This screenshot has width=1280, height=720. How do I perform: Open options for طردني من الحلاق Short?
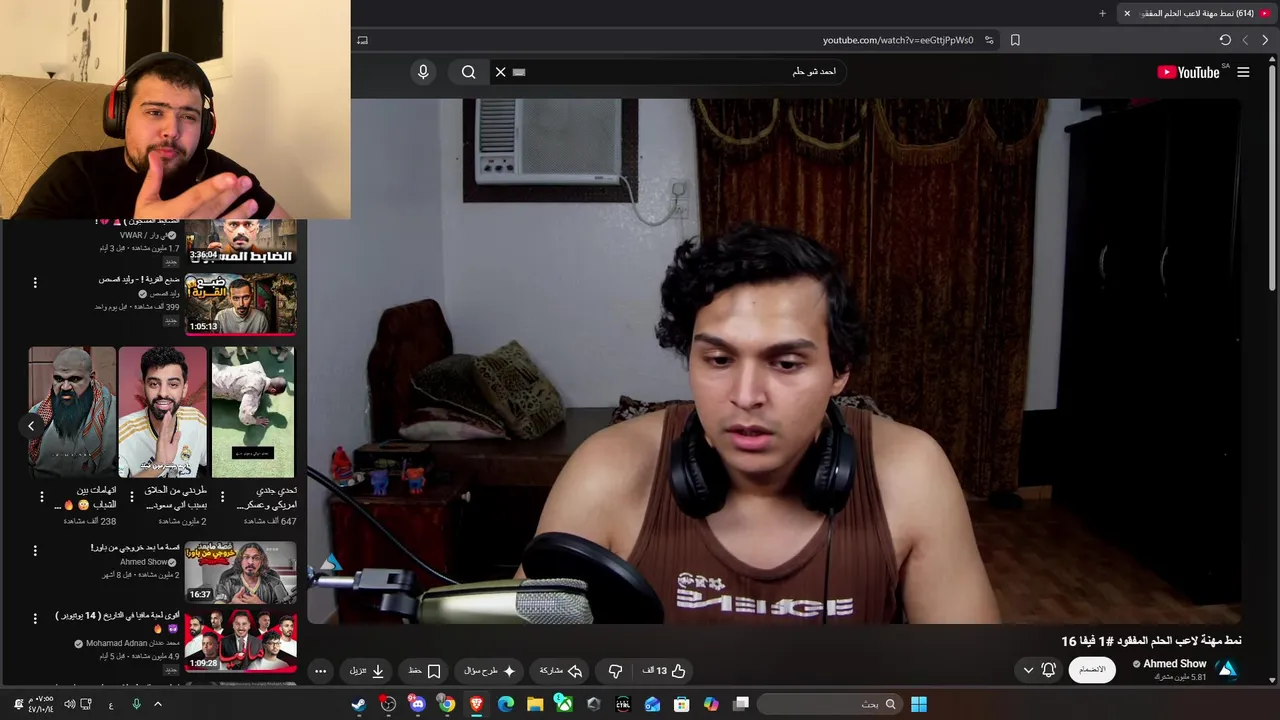(132, 497)
